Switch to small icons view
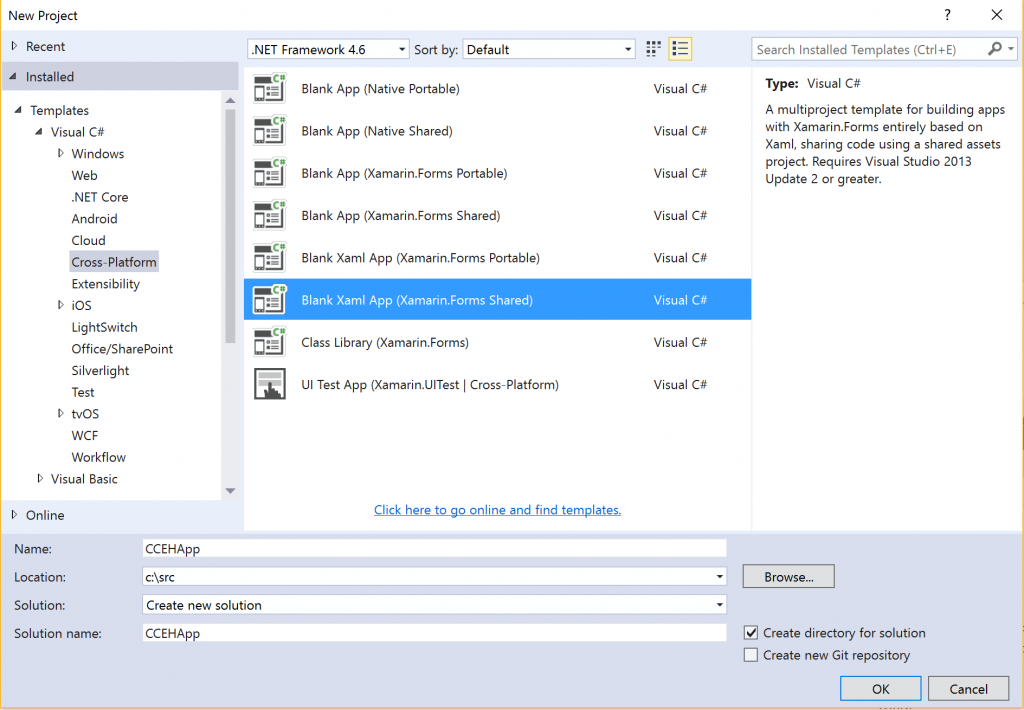 pyautogui.click(x=653, y=49)
